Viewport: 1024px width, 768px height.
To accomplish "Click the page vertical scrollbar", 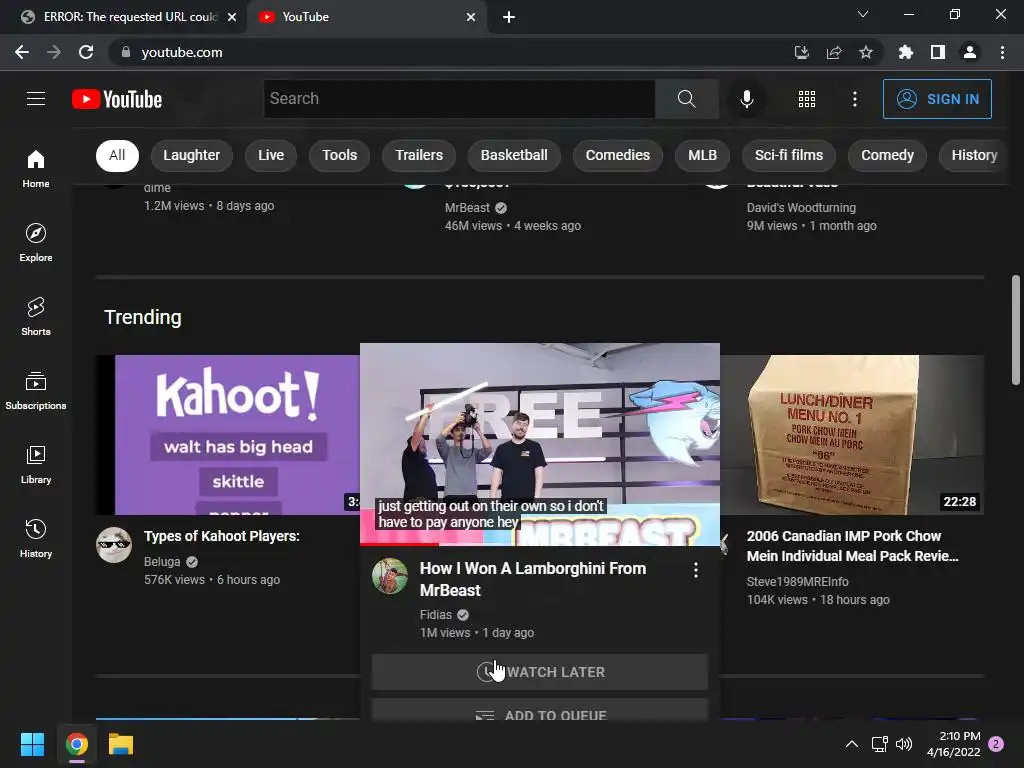I will click(1016, 330).
